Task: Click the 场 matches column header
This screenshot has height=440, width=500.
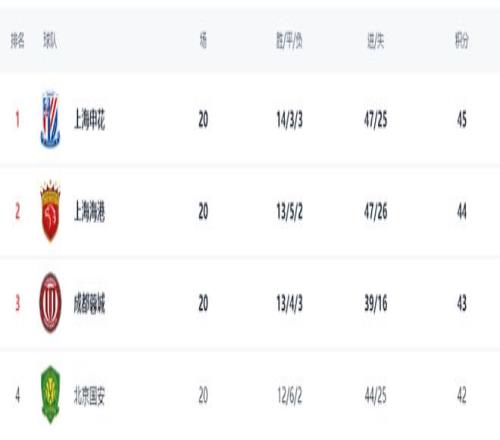Action: coord(203,41)
